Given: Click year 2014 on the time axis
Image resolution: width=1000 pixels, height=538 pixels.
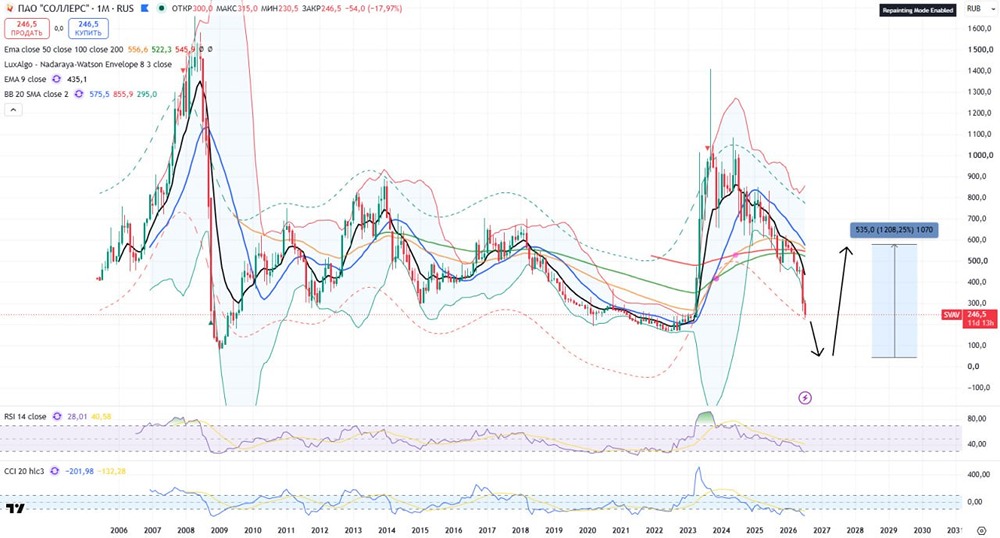Looking at the screenshot, I should [x=386, y=530].
